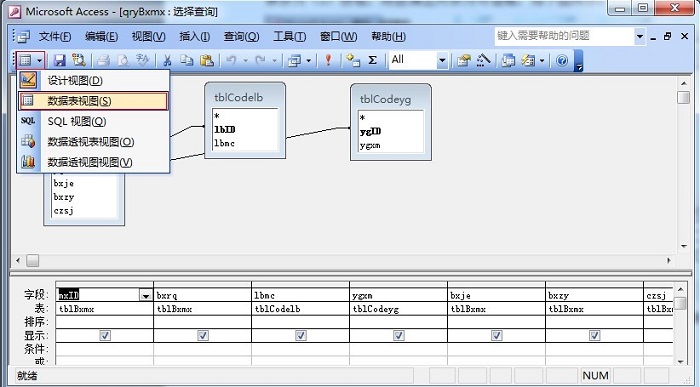Select czsj field in the tblBxmx field list
This screenshot has height=387, width=700.
[63, 211]
